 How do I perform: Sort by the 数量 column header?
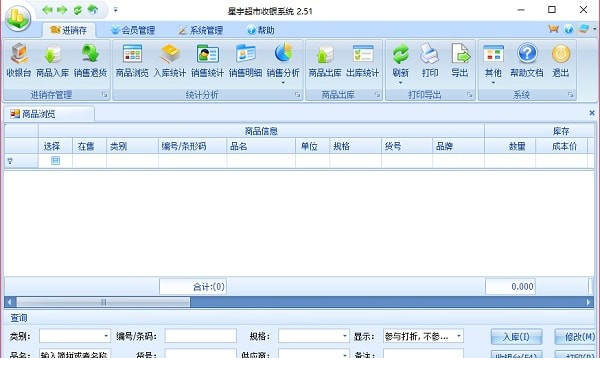[x=510, y=146]
